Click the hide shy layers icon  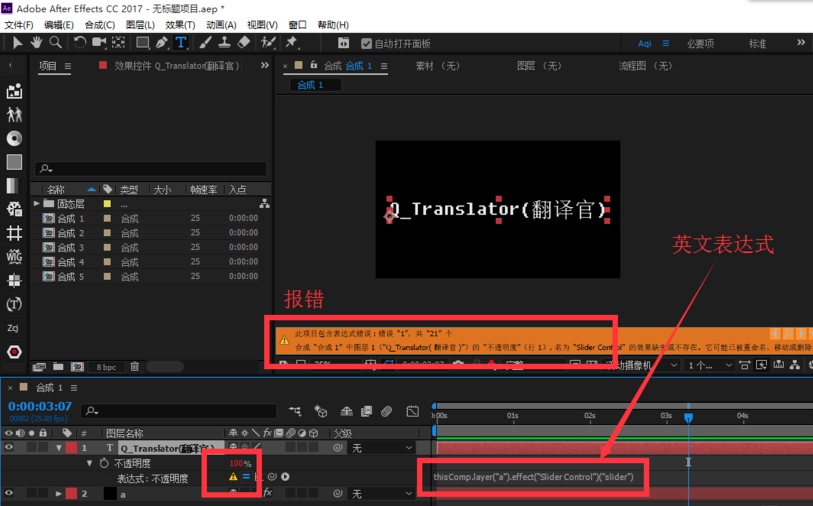(346, 411)
